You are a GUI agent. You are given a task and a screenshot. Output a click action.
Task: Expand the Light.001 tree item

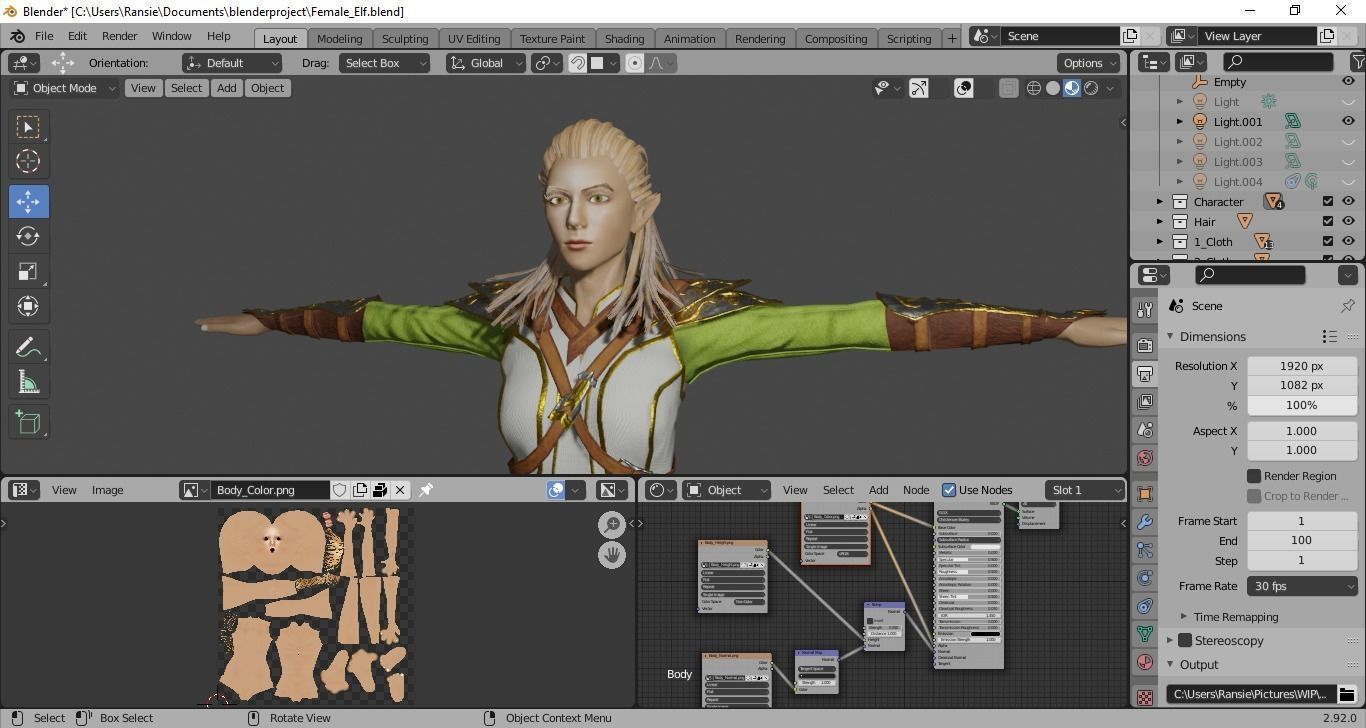coord(1180,121)
